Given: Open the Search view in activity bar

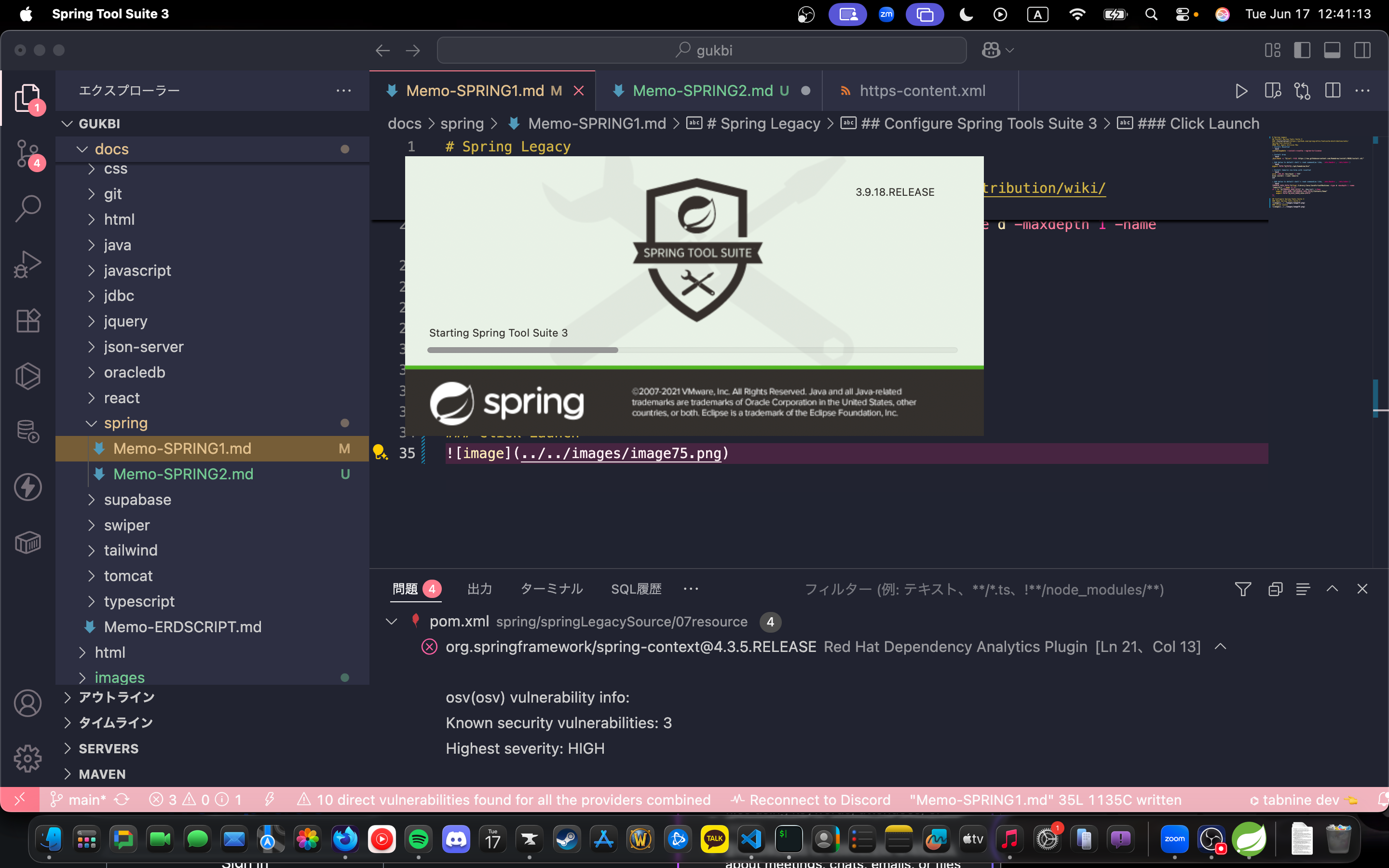Looking at the screenshot, I should click(27, 208).
